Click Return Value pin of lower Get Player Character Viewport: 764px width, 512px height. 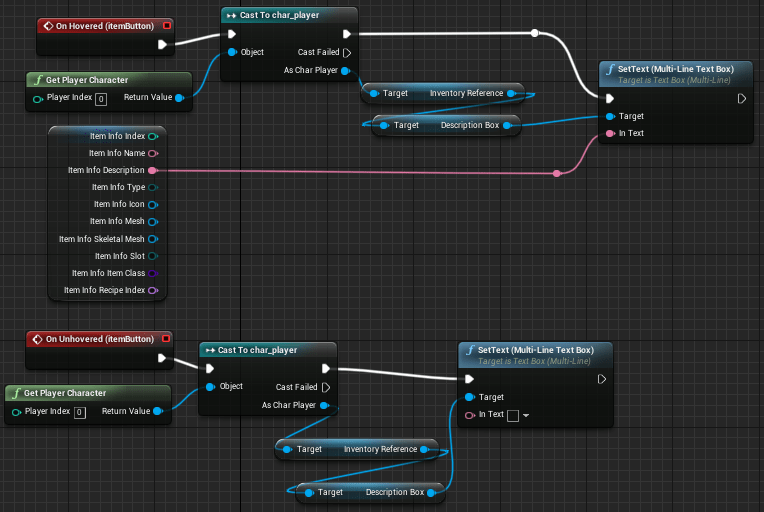tap(157, 411)
